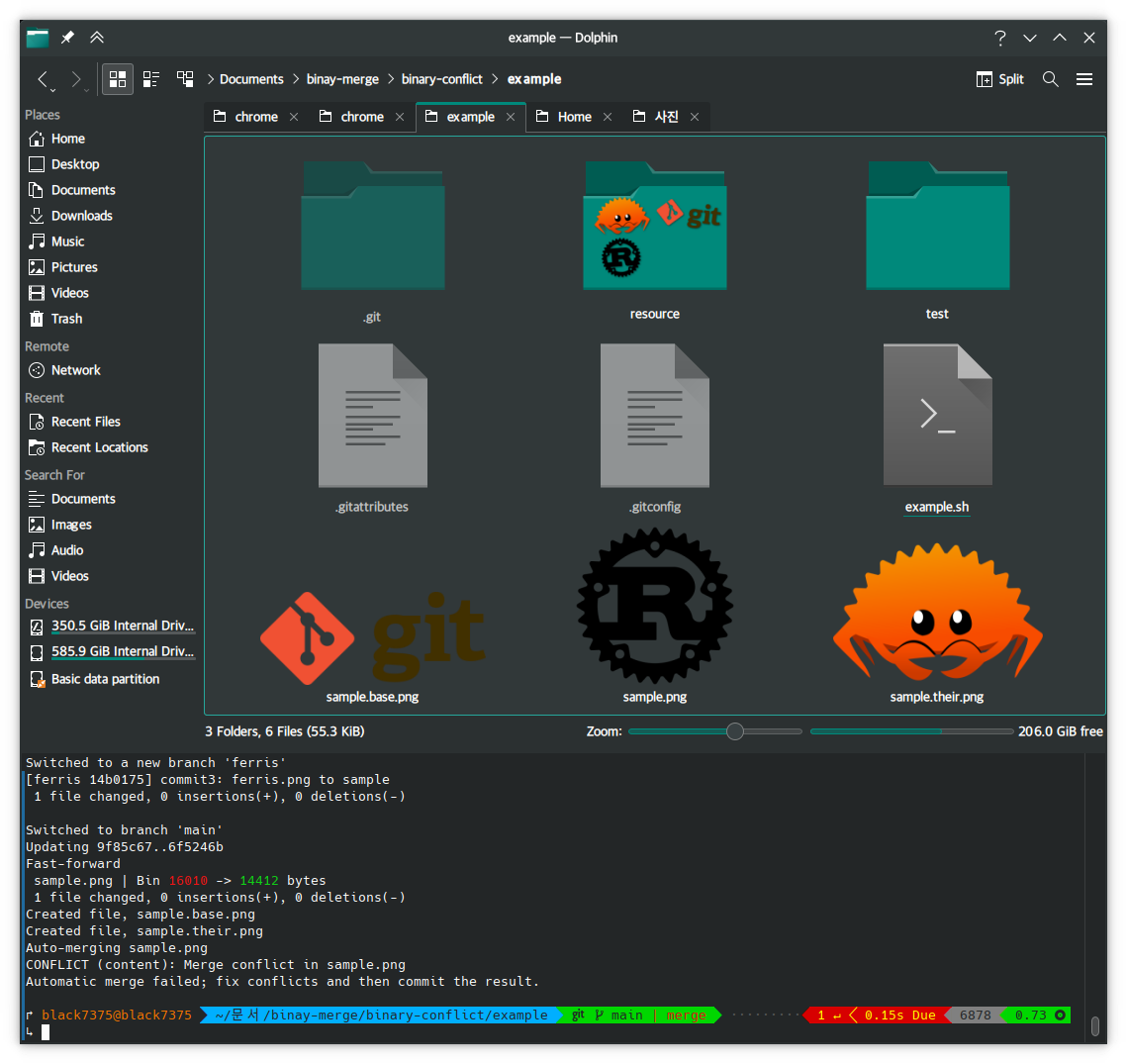Click the title bar help question mark

coord(999,38)
